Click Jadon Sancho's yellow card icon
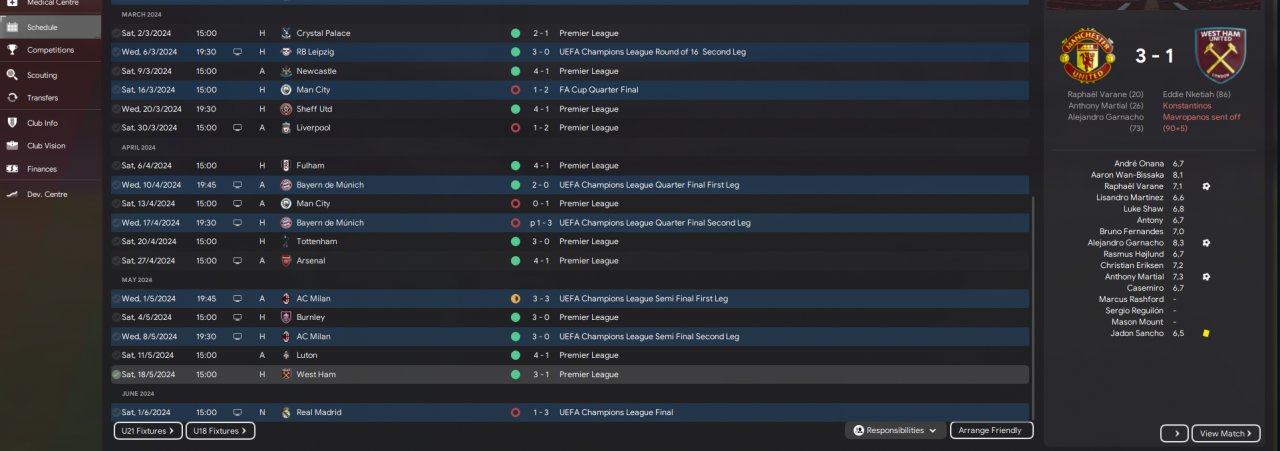1280x451 pixels. (x=1207, y=333)
